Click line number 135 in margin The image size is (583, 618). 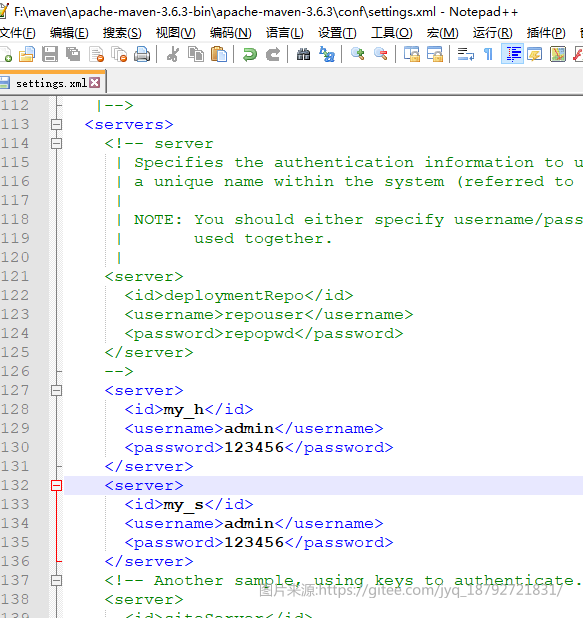coord(15,543)
